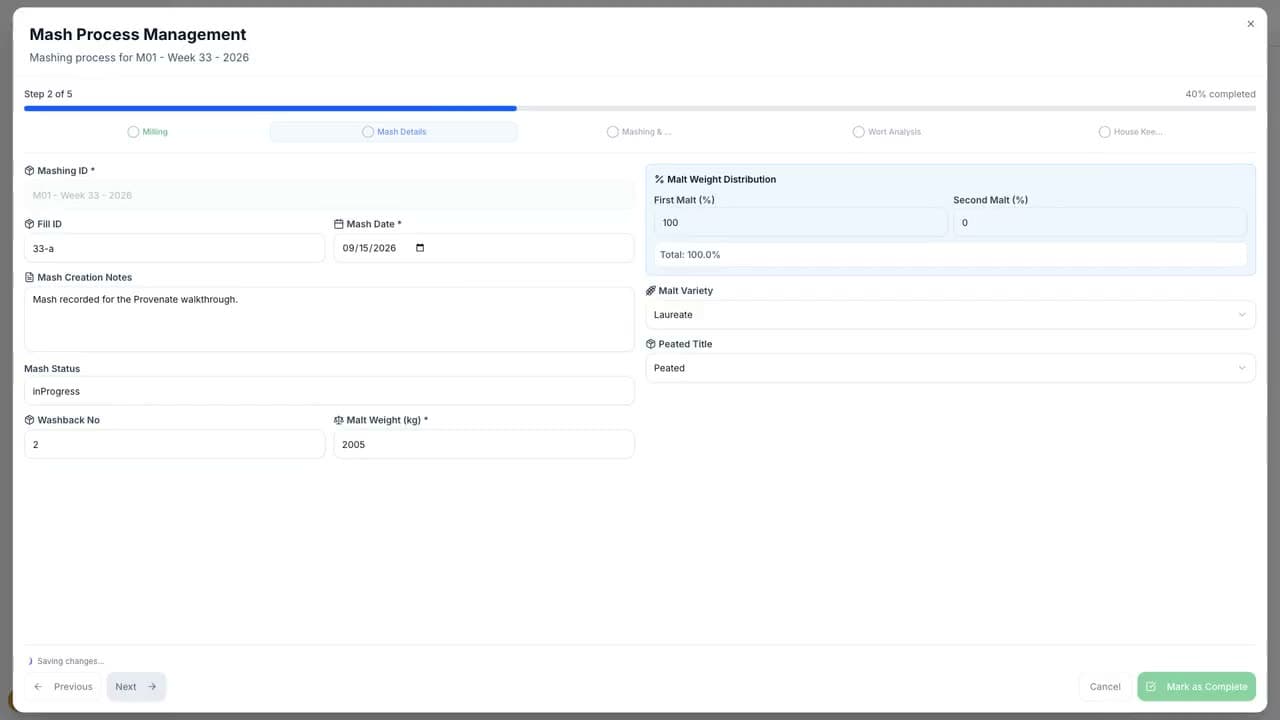Select the Milling step circle
This screenshot has width=1280, height=720.
tap(133, 132)
